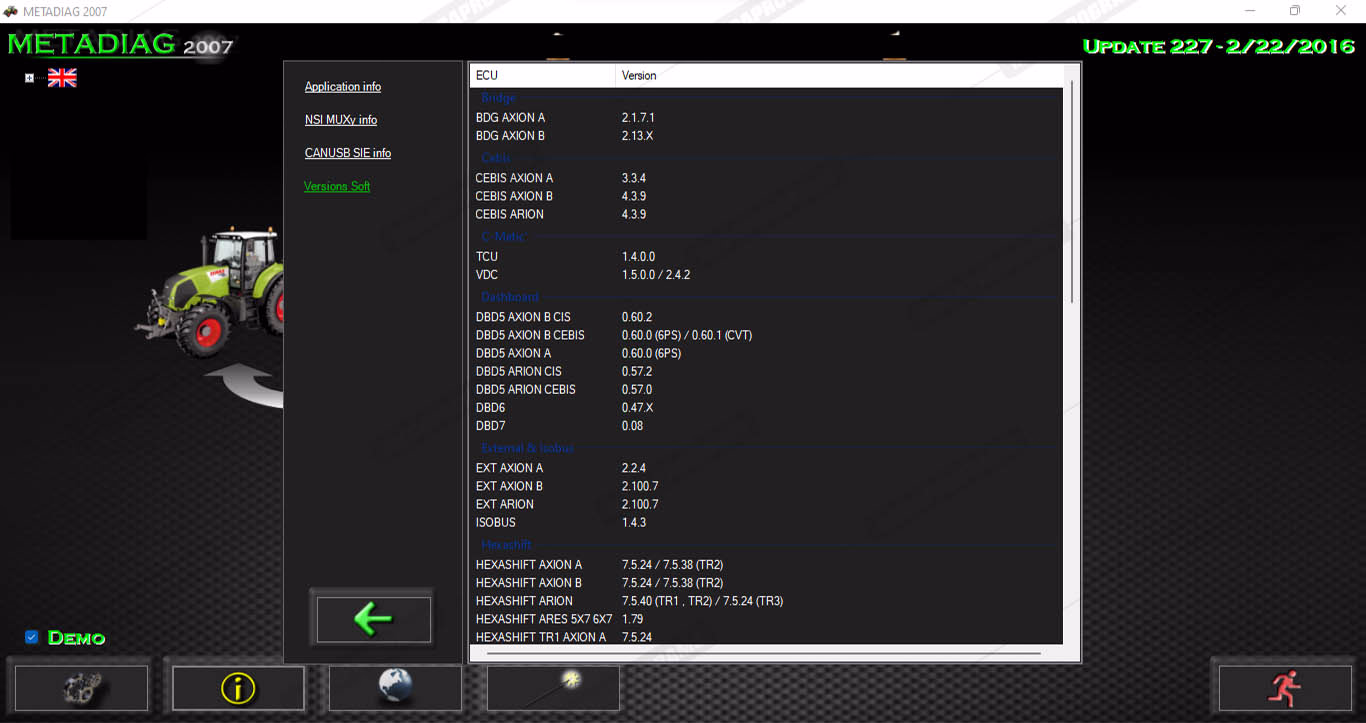
Task: Open the NSI MUXy info link
Action: pyautogui.click(x=341, y=120)
